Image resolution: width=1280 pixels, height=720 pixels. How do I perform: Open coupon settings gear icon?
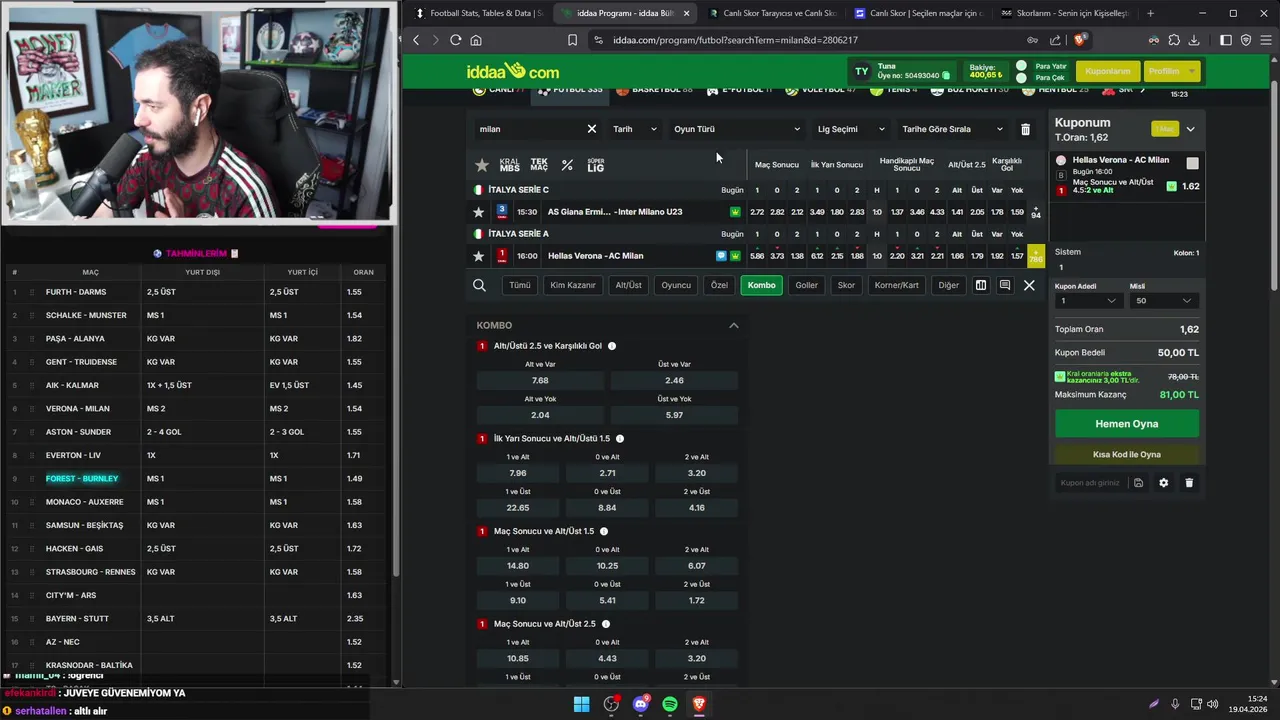pos(1163,483)
